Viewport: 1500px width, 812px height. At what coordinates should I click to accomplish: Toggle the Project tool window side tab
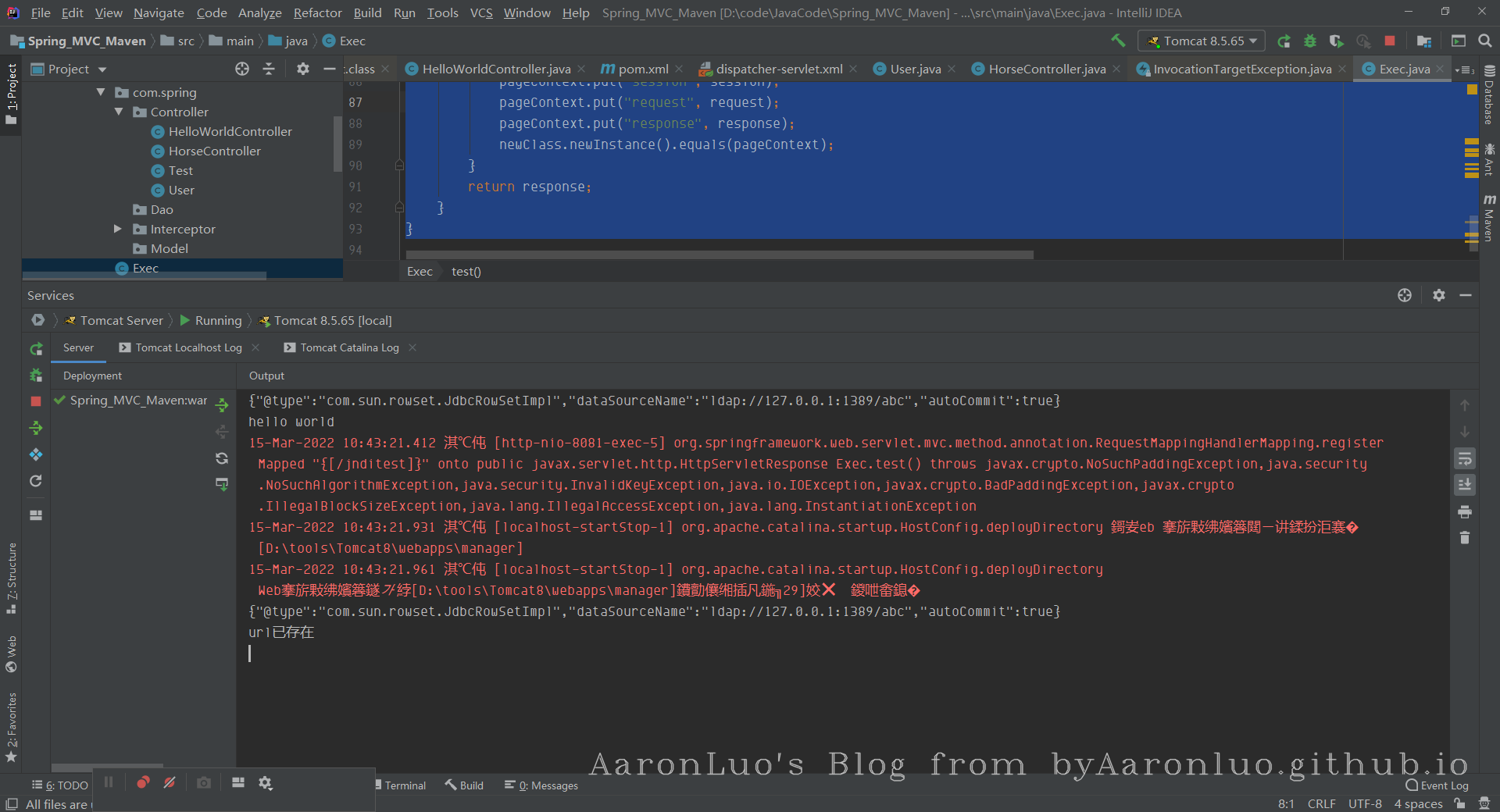[x=11, y=94]
